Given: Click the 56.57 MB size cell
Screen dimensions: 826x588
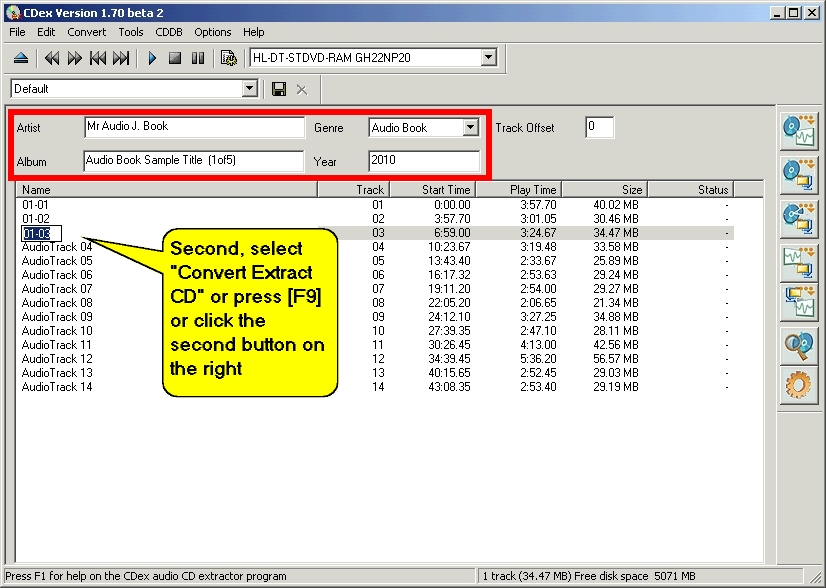Looking at the screenshot, I should 616,359.
